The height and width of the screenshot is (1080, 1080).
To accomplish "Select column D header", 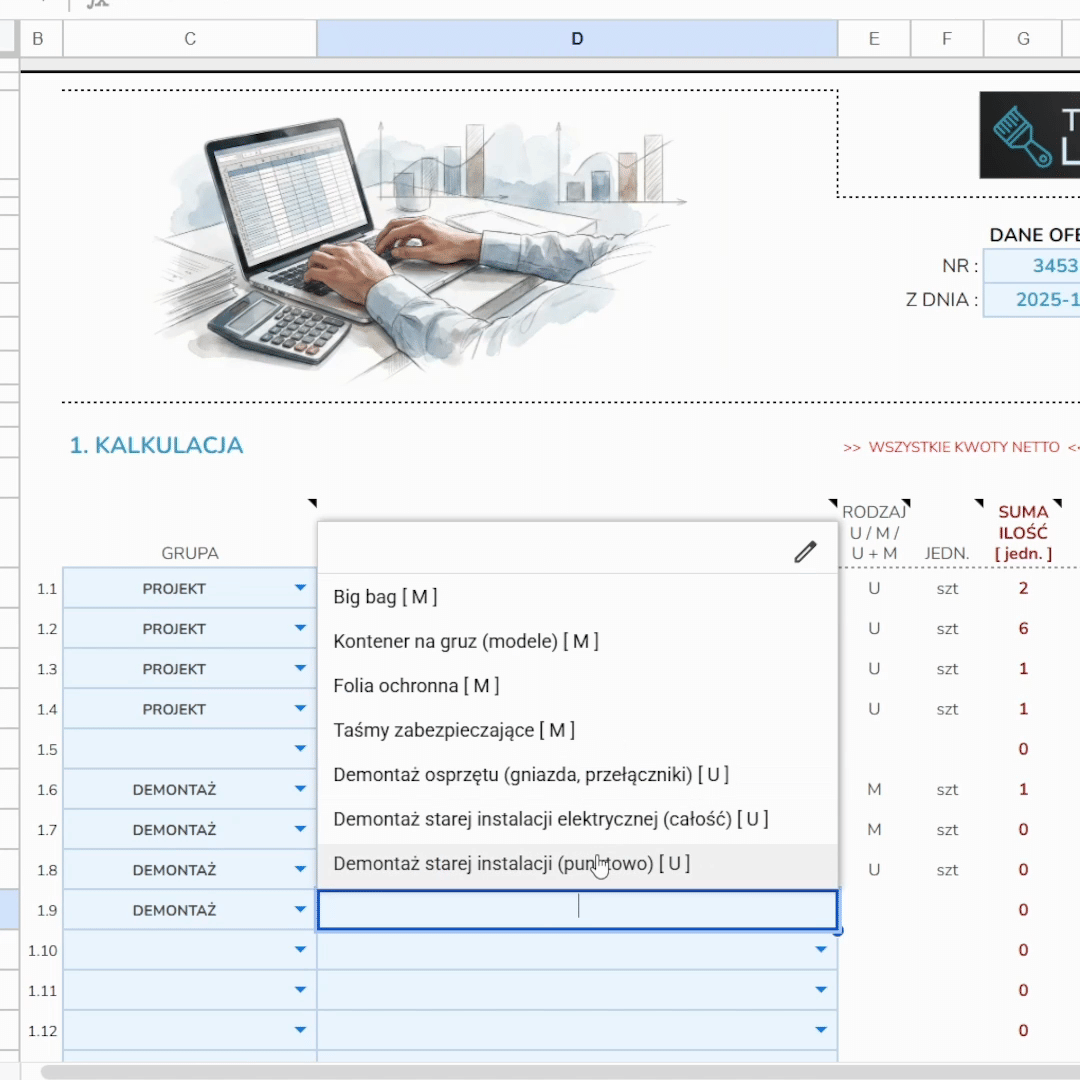I will click(x=577, y=39).
